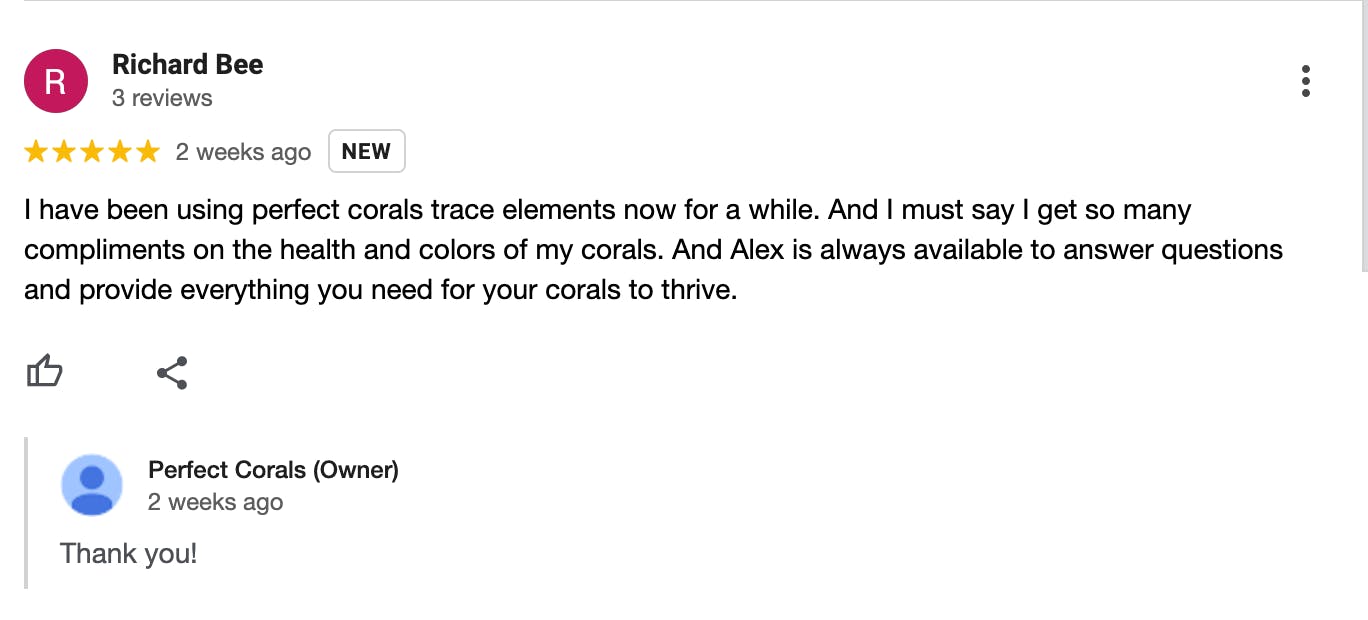Click the 'Perfect Corals (Owner)' name
The height and width of the screenshot is (620, 1368).
(273, 469)
